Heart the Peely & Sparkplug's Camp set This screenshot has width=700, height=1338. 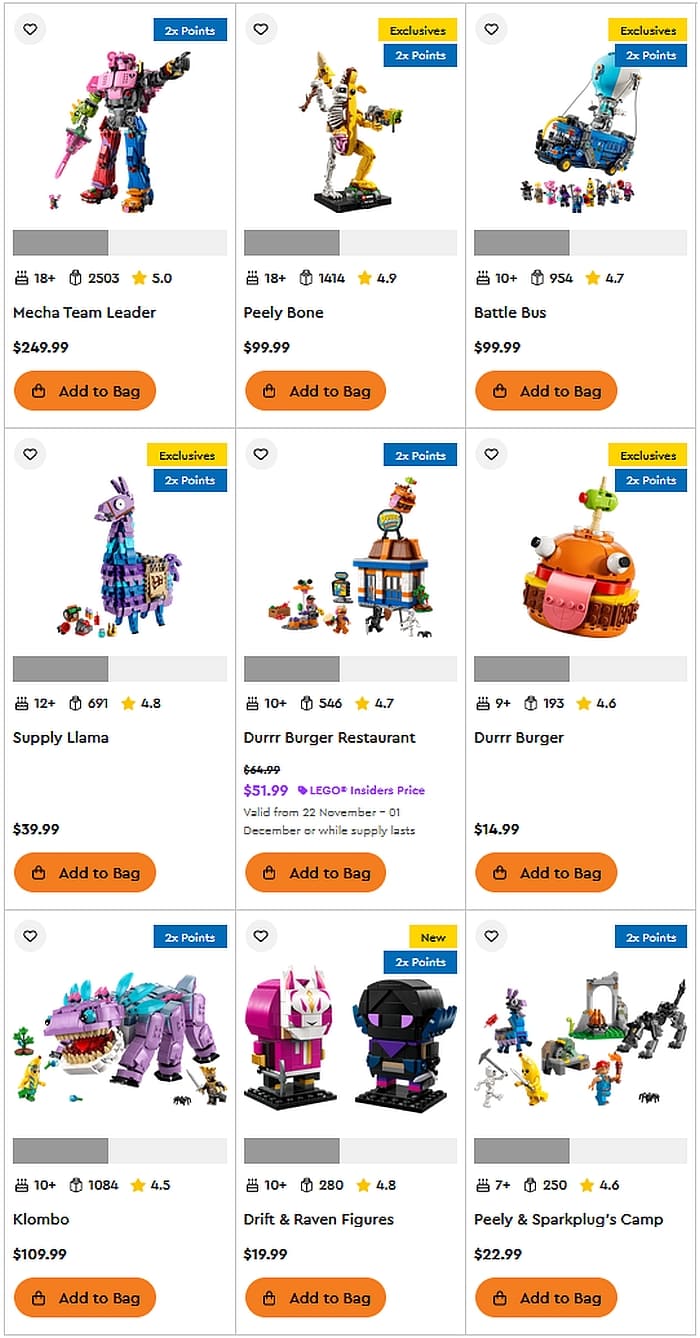[491, 937]
